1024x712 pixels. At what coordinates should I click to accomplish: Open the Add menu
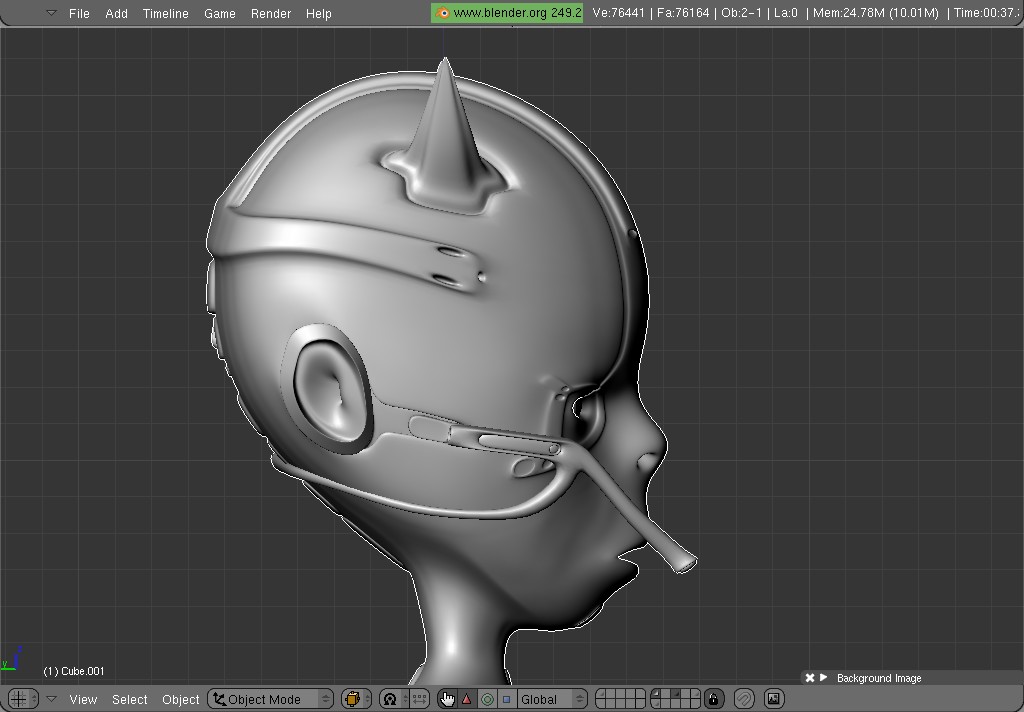[x=116, y=13]
